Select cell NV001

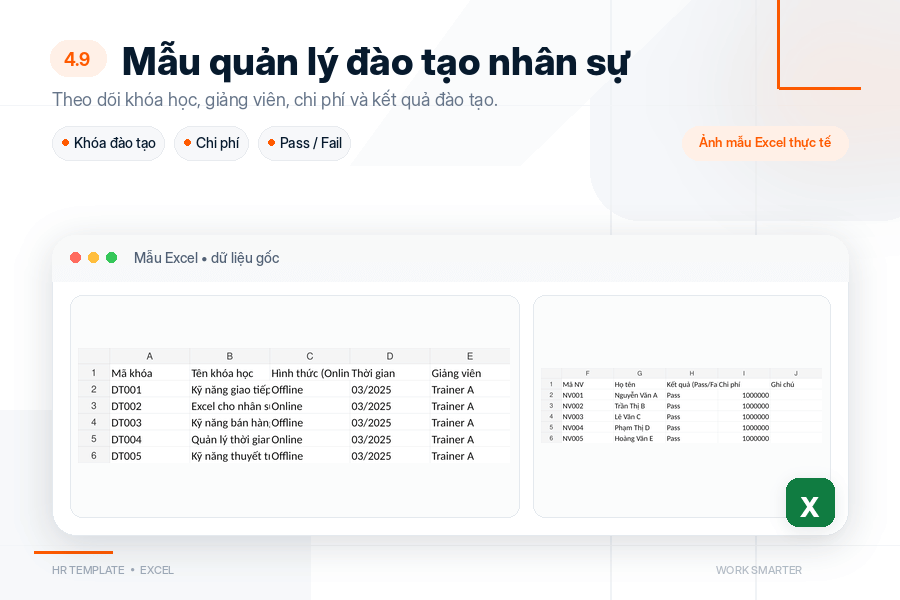pos(587,396)
